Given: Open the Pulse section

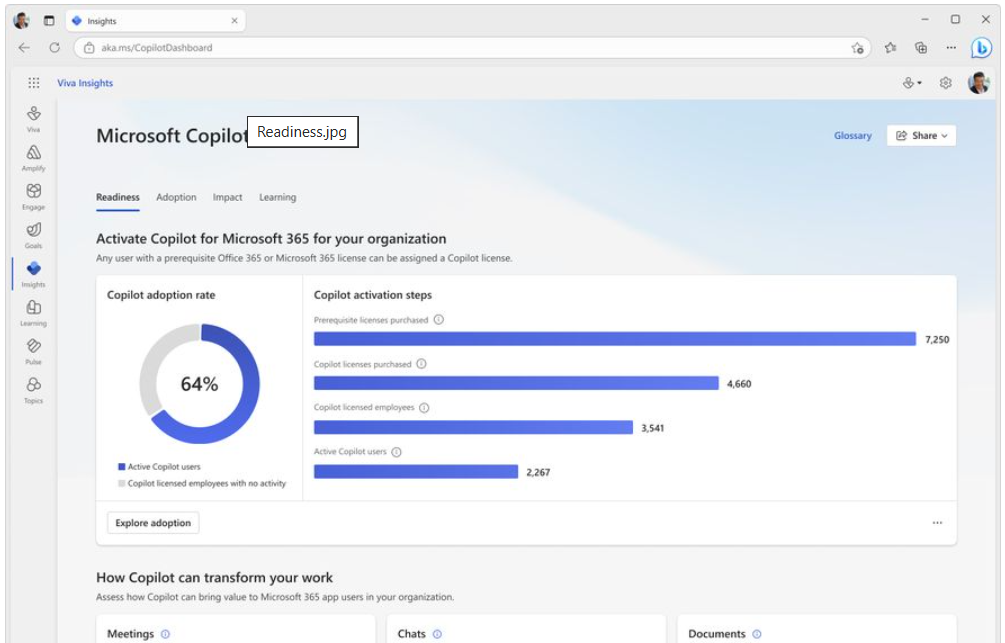Looking at the screenshot, I should coord(33,350).
